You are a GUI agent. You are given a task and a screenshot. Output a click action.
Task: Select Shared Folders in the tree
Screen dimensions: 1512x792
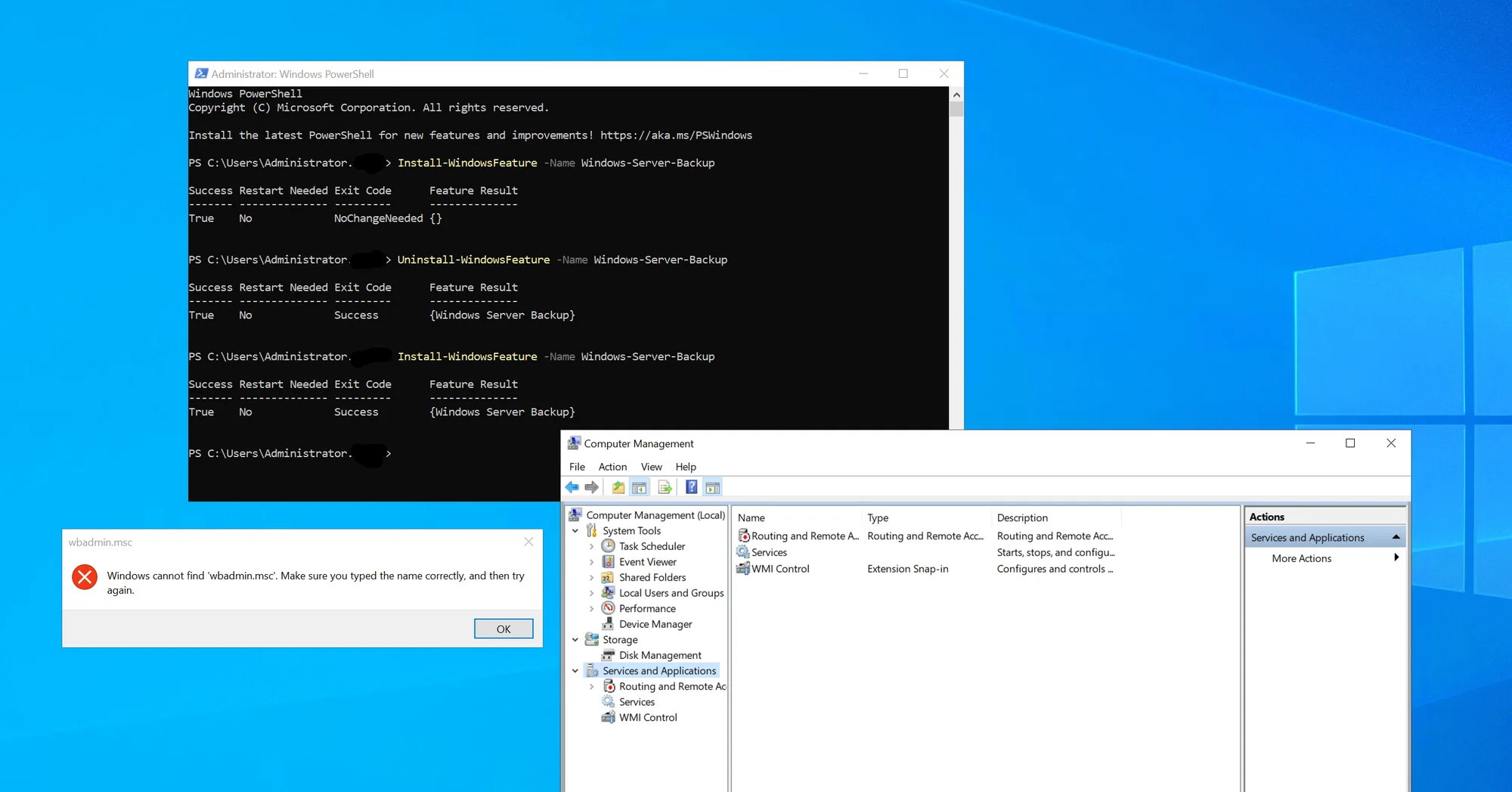(652, 577)
